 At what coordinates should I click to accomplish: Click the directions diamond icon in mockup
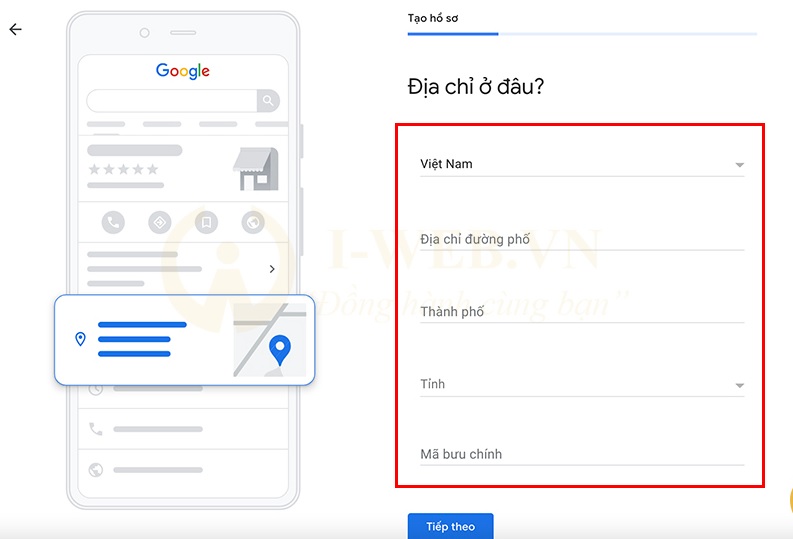[x=160, y=222]
